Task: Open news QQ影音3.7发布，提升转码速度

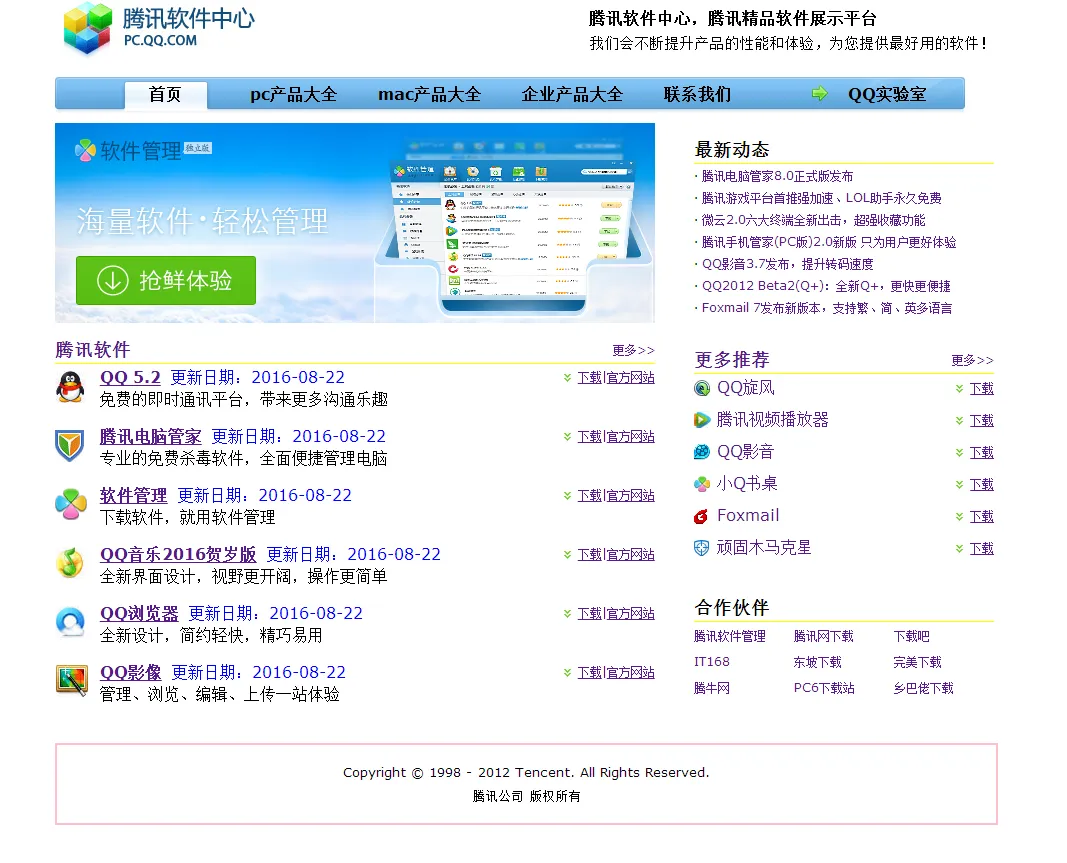Action: (787, 264)
